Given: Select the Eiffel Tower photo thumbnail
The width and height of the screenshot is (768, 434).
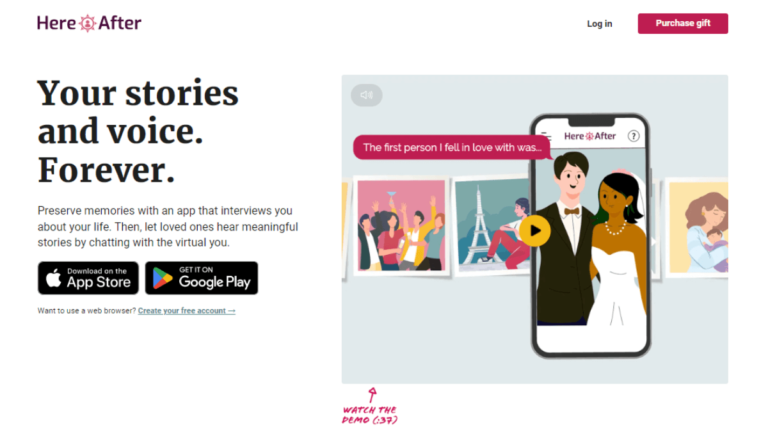Looking at the screenshot, I should [492, 225].
